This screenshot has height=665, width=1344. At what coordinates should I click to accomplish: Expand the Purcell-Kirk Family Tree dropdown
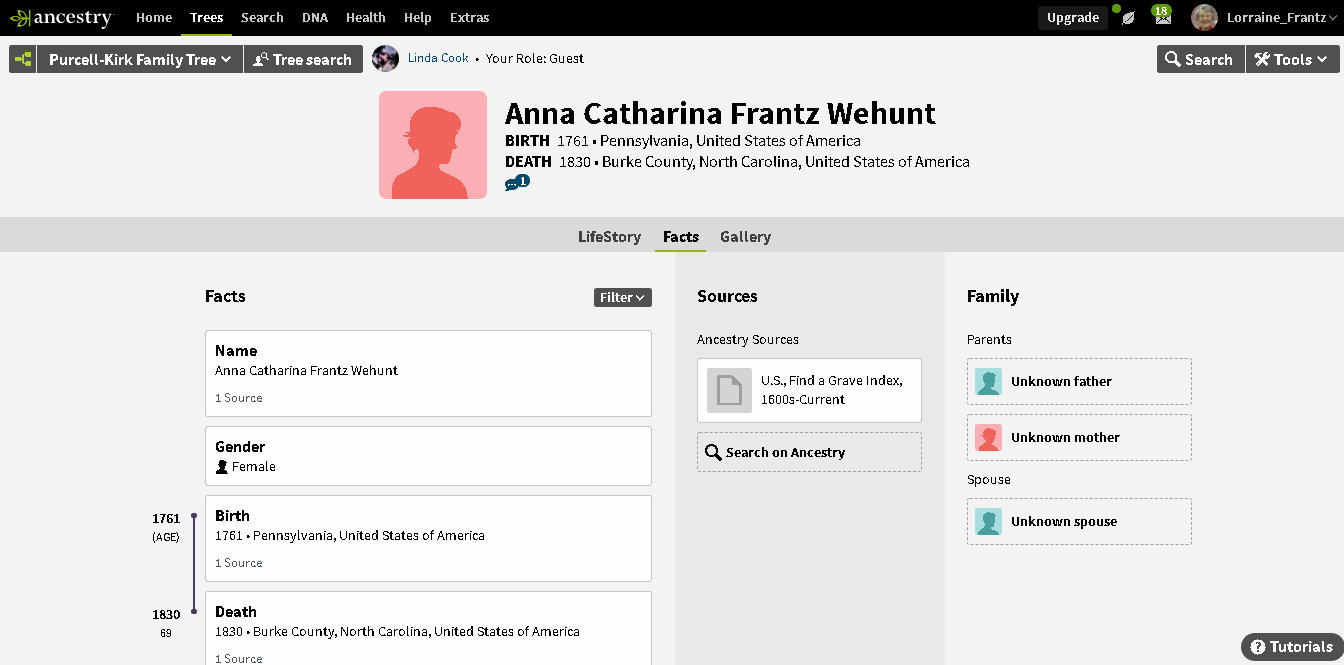[140, 59]
